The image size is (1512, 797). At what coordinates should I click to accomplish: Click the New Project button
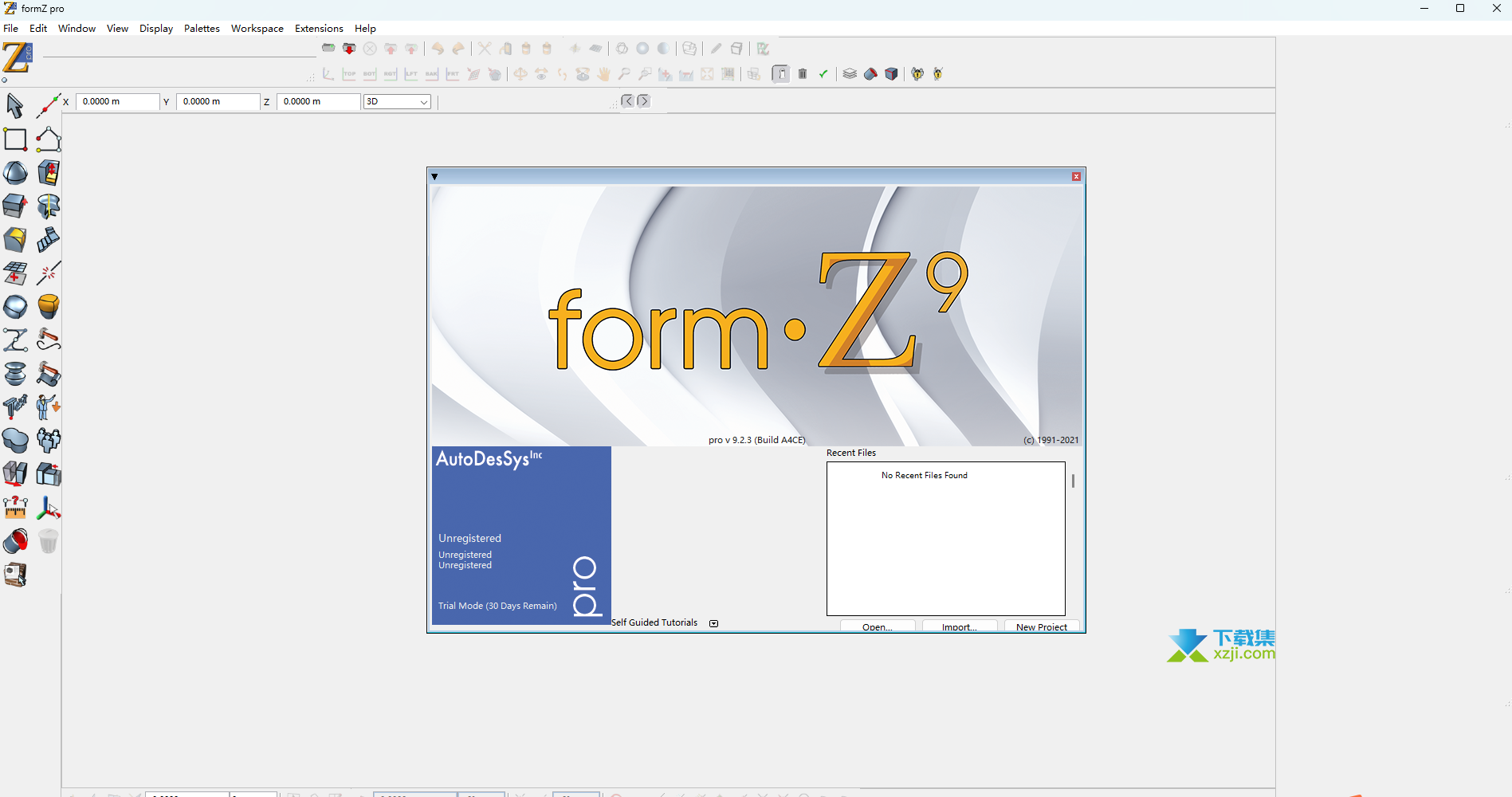pos(1042,626)
